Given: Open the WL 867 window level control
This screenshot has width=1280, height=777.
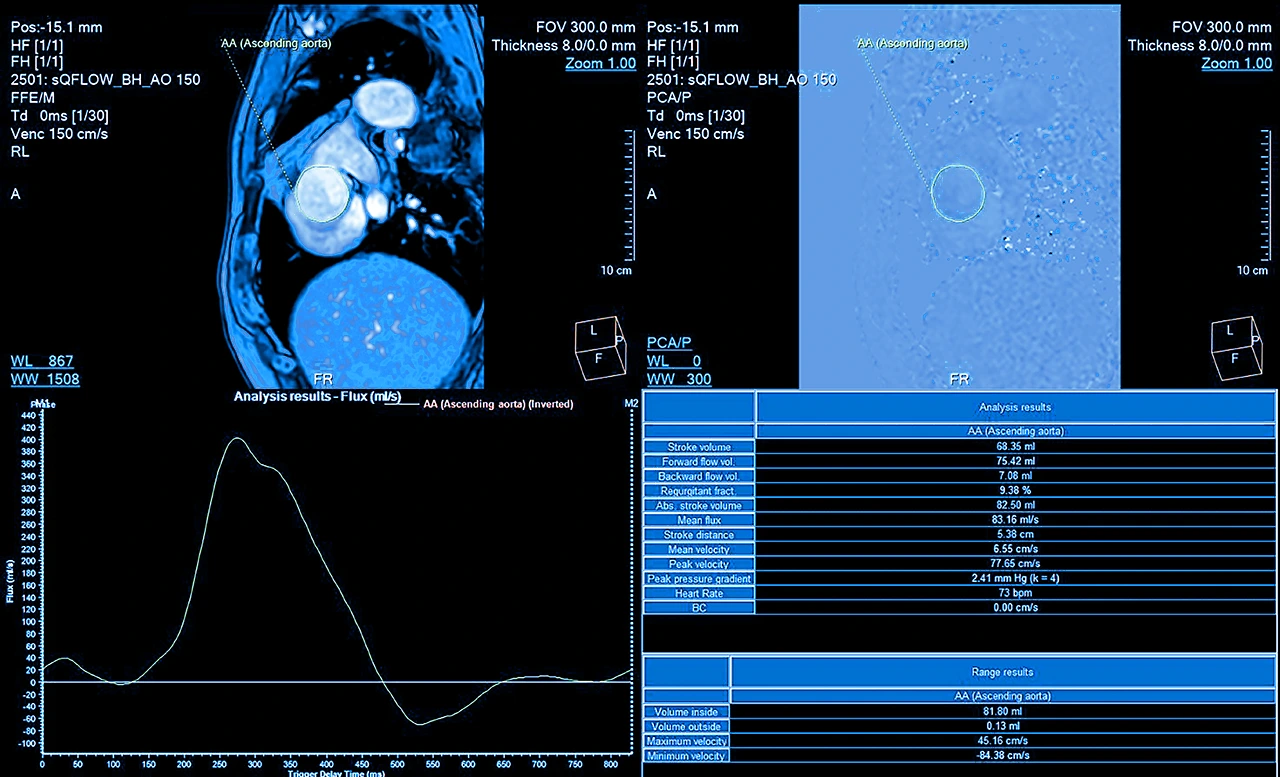Looking at the screenshot, I should pos(44,361).
